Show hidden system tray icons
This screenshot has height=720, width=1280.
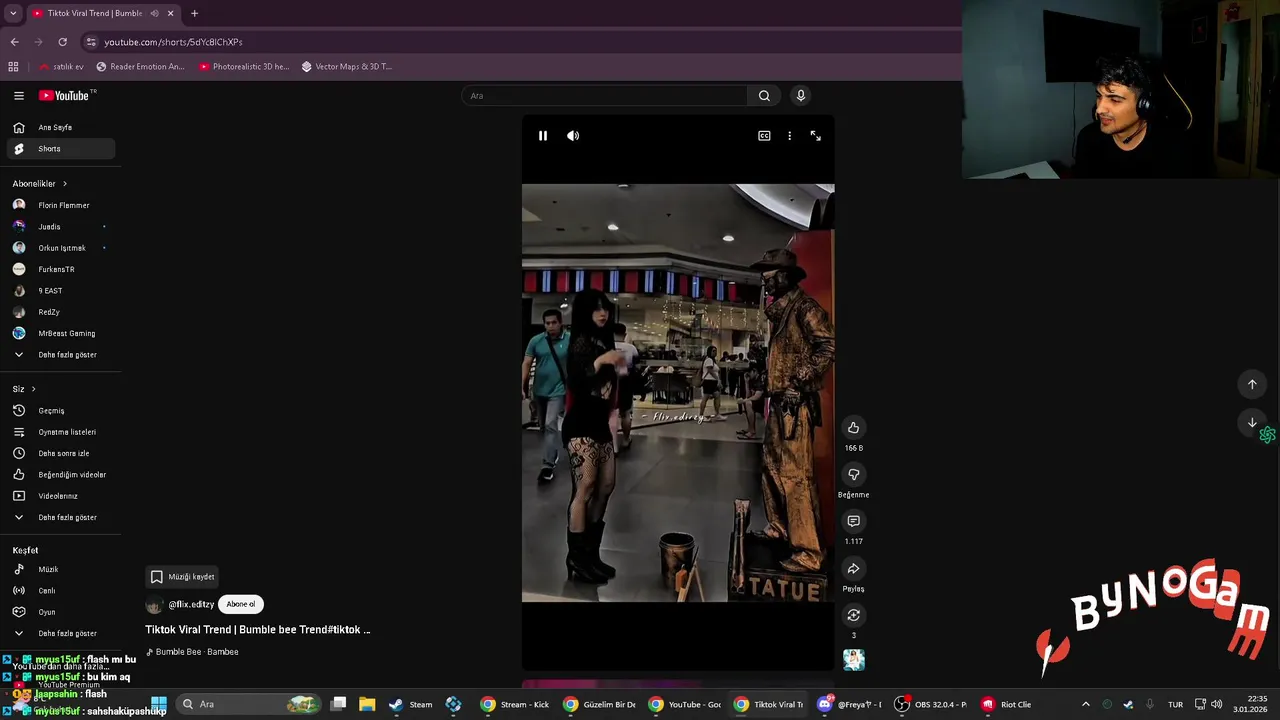[x=1085, y=704]
